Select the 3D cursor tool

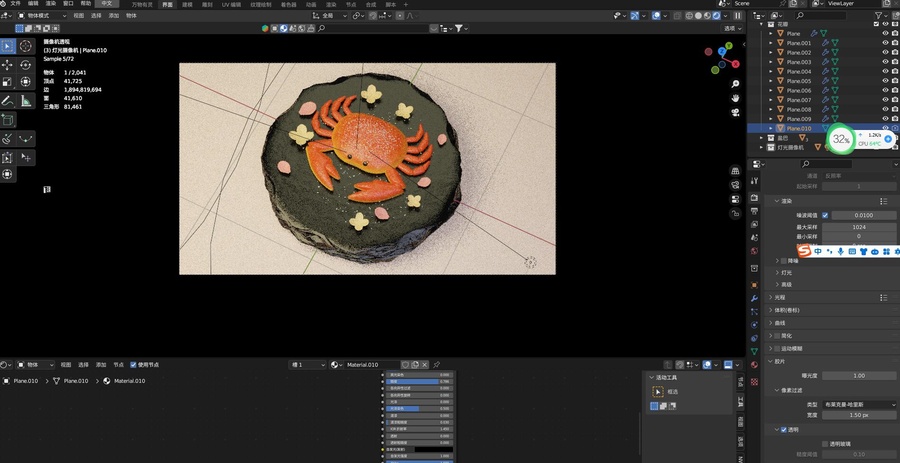point(25,46)
